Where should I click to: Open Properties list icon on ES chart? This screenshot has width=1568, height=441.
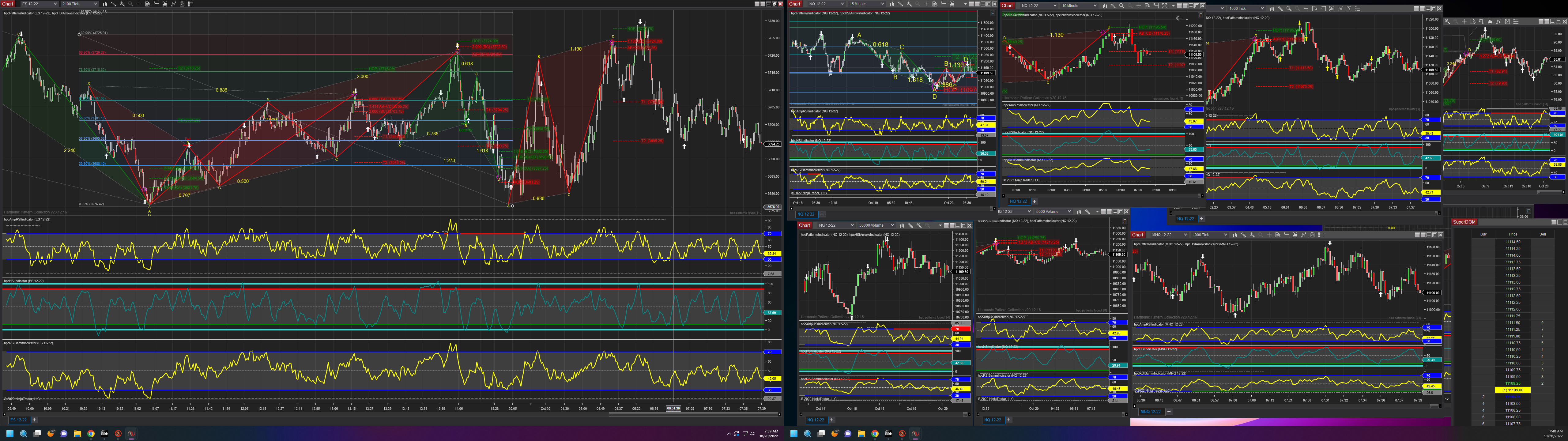191,4
